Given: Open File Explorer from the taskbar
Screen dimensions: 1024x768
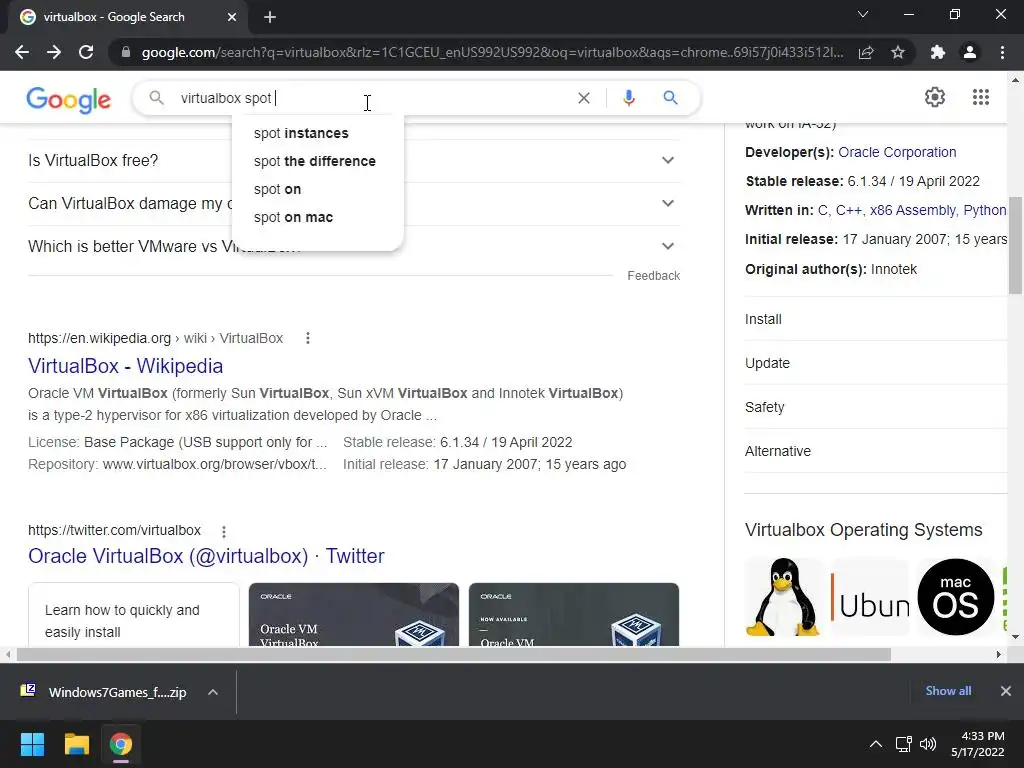Looking at the screenshot, I should pos(76,744).
